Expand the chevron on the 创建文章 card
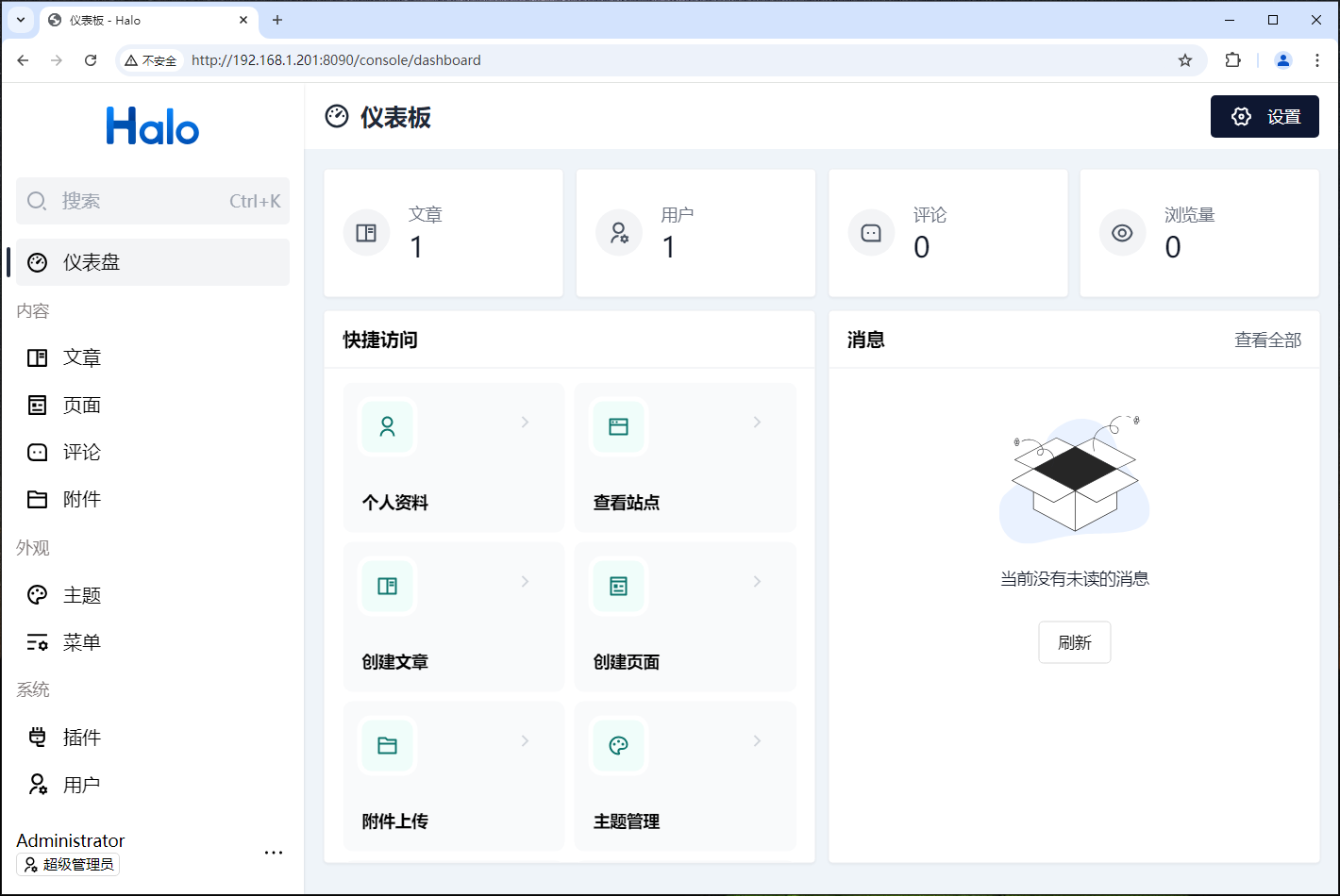The height and width of the screenshot is (896, 1340). (525, 582)
